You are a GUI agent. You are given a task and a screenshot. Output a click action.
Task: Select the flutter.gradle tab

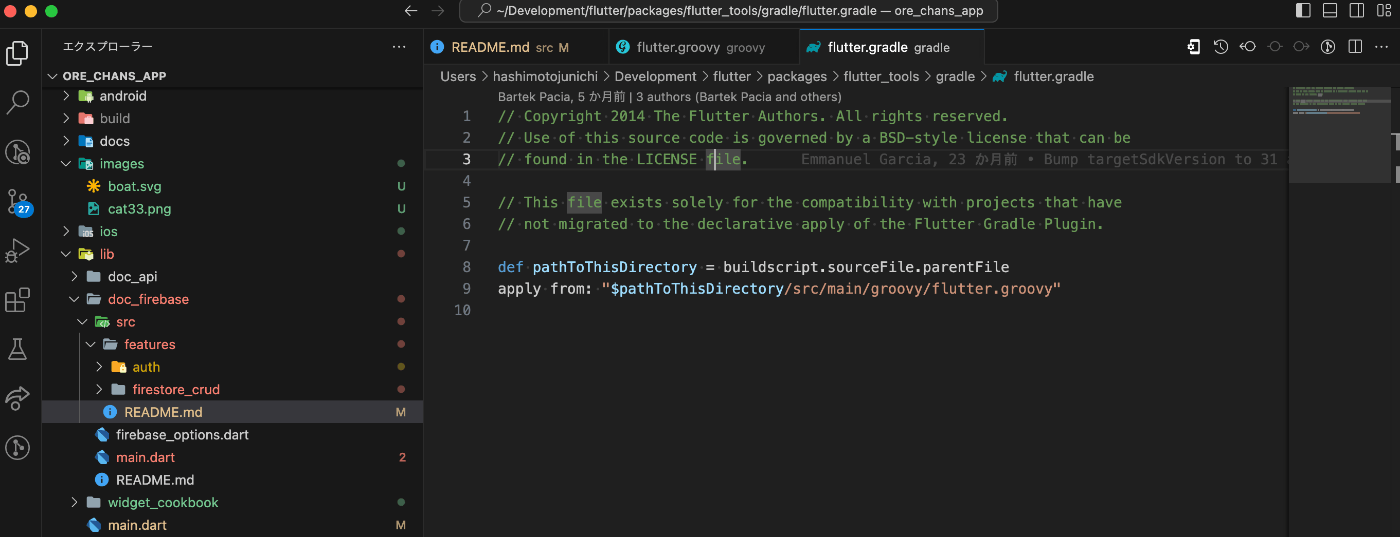coord(891,47)
